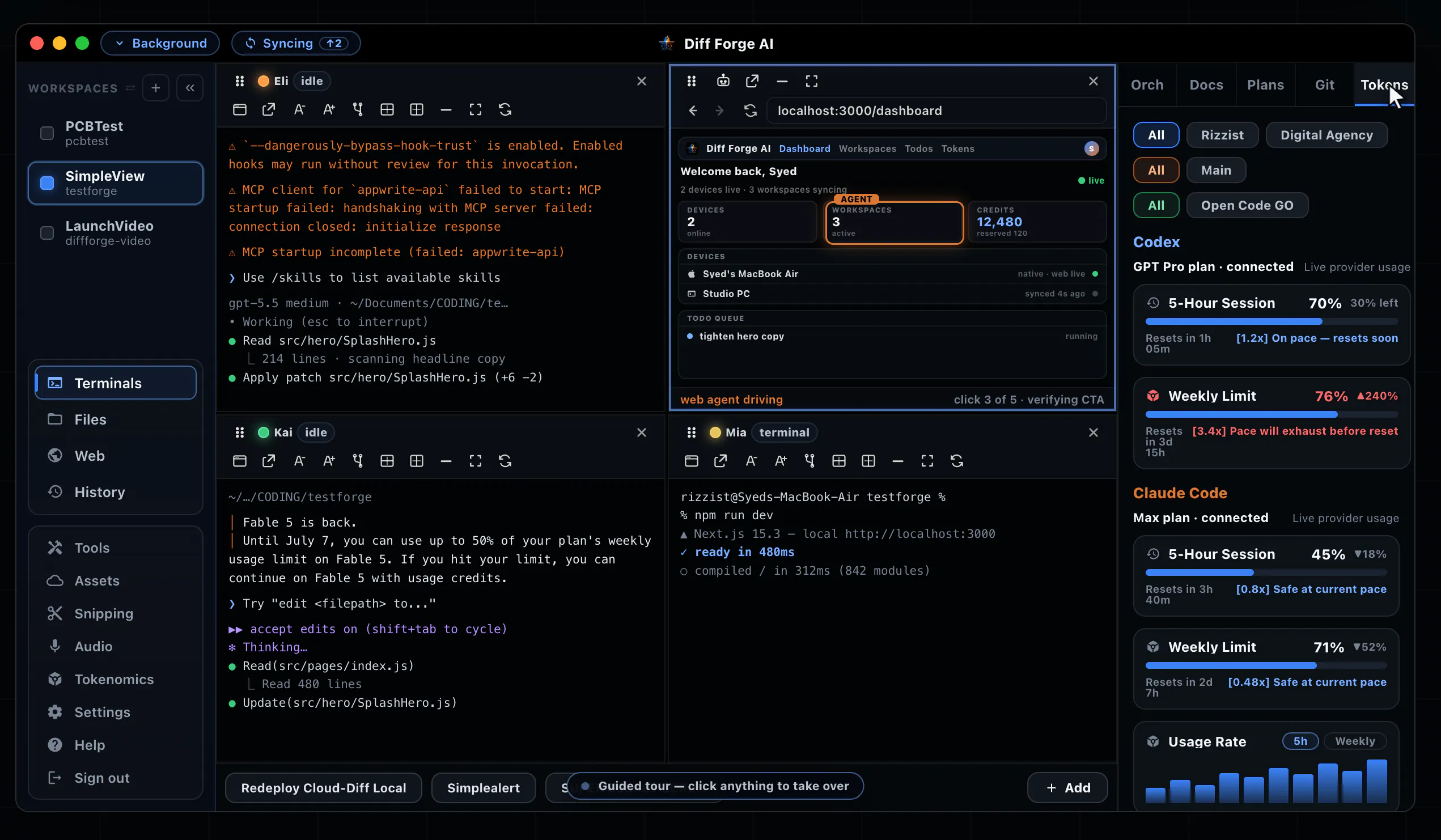1441x840 pixels.
Task: Open the Snipping tool in sidebar
Action: click(104, 613)
